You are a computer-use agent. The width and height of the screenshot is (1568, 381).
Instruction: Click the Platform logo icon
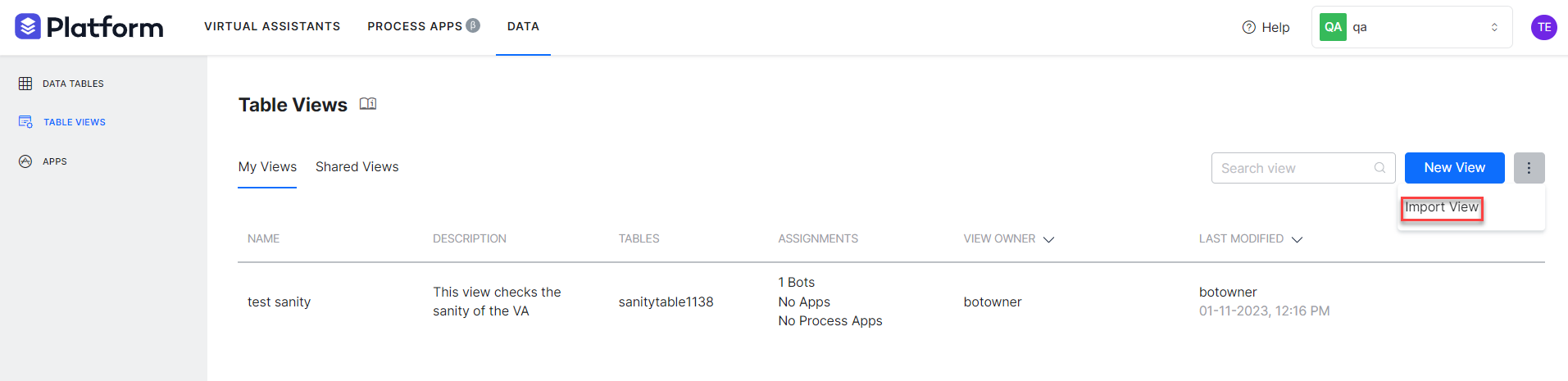tap(28, 27)
